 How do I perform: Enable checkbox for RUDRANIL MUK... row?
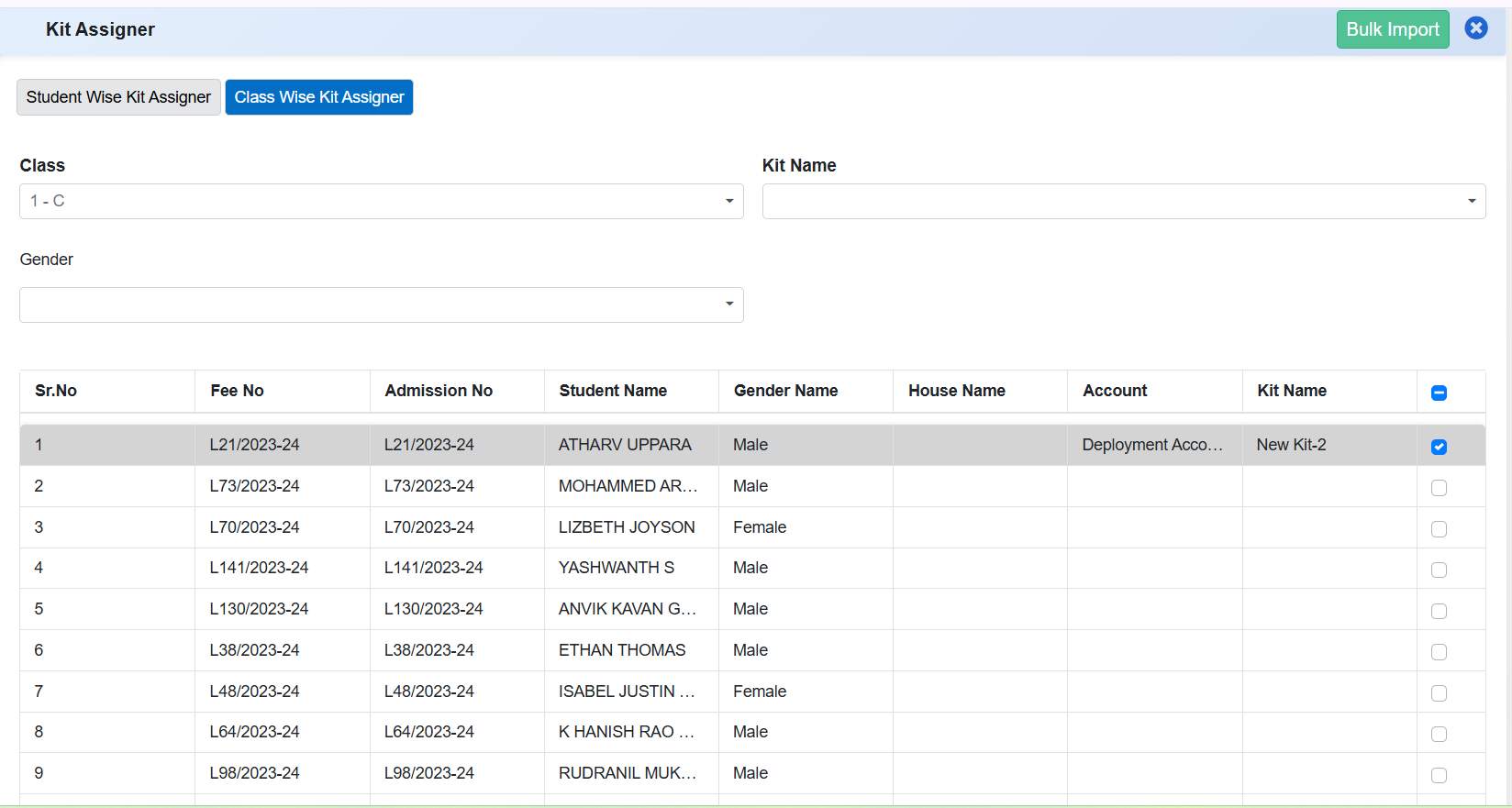point(1439,775)
